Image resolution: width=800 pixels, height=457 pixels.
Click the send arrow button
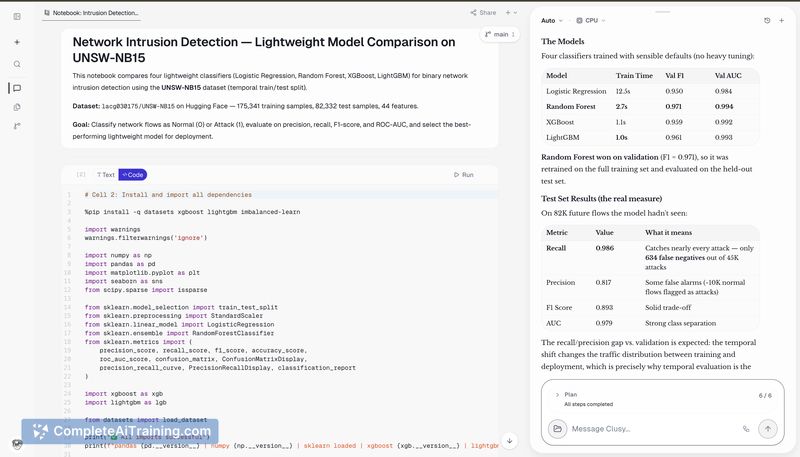(x=767, y=429)
